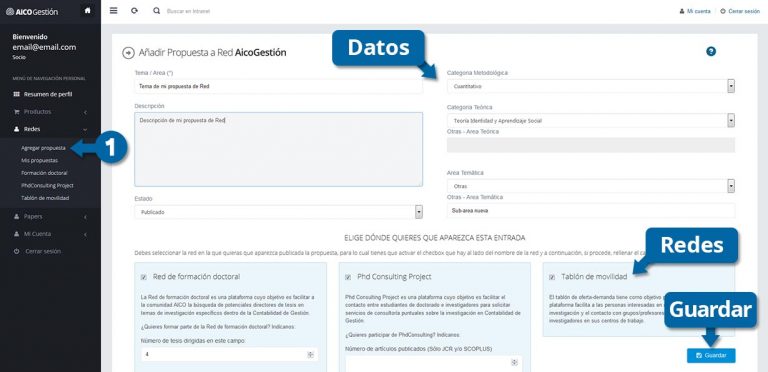Screen dimensions: 768x372
Task: Click the Papers person icon
Action: 17,216
